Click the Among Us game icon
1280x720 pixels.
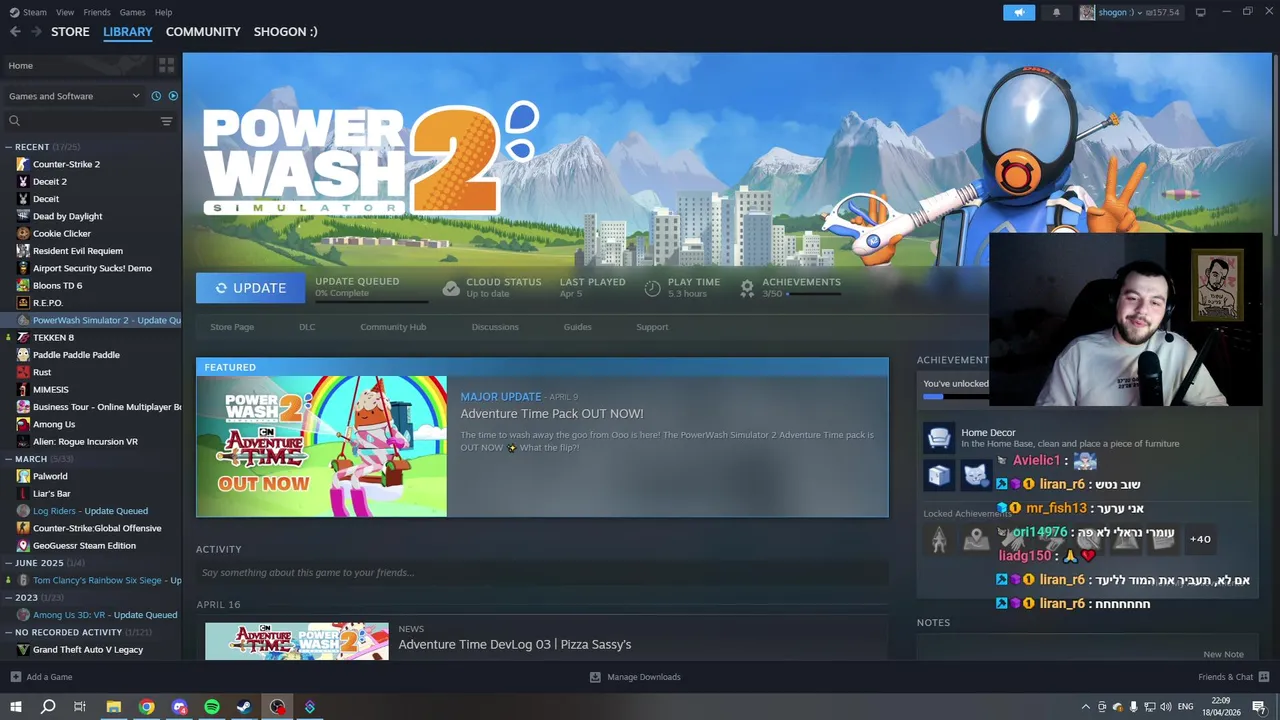pyautogui.click(x=23, y=424)
